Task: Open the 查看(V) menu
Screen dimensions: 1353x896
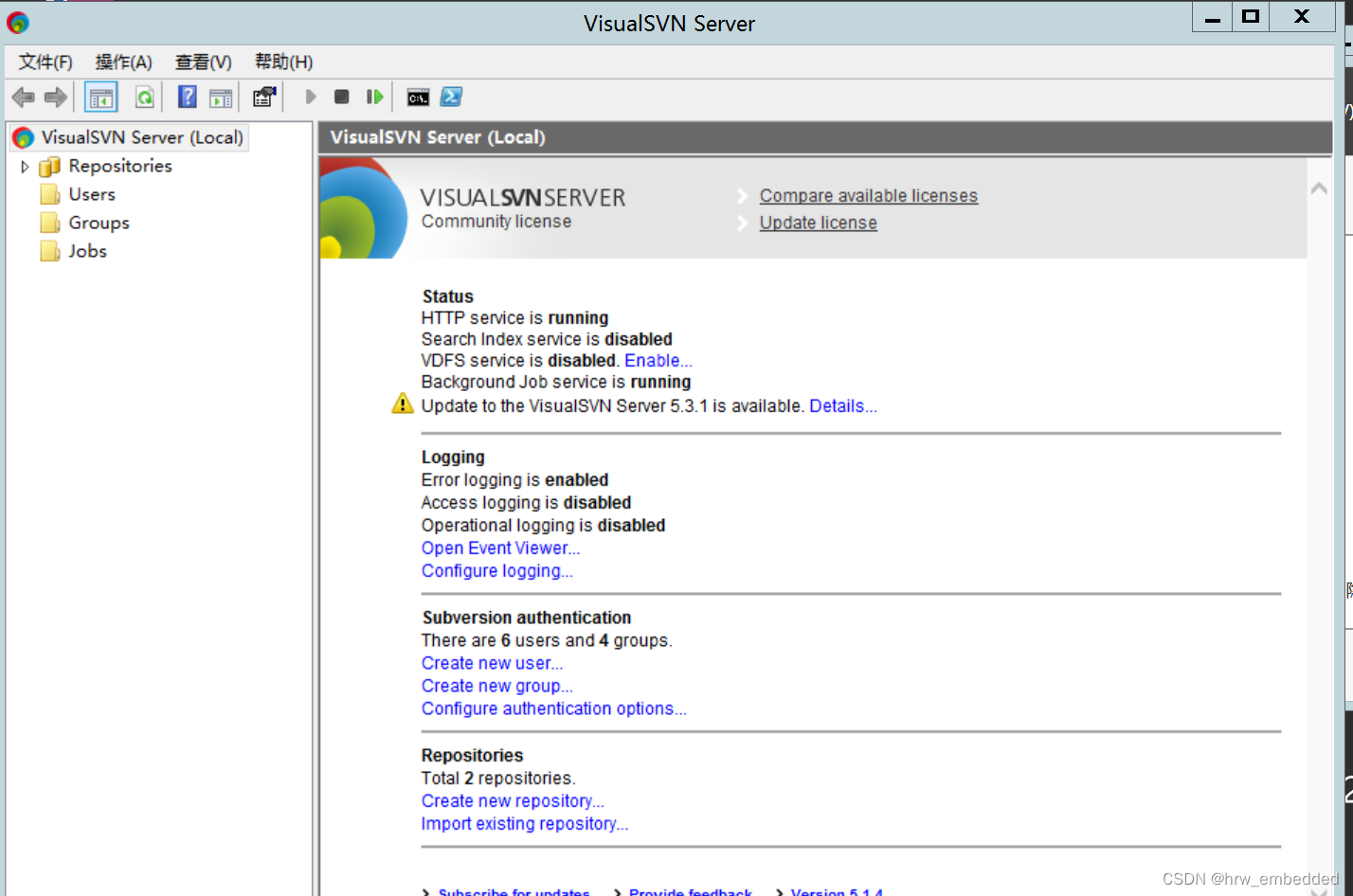Action: tap(204, 62)
